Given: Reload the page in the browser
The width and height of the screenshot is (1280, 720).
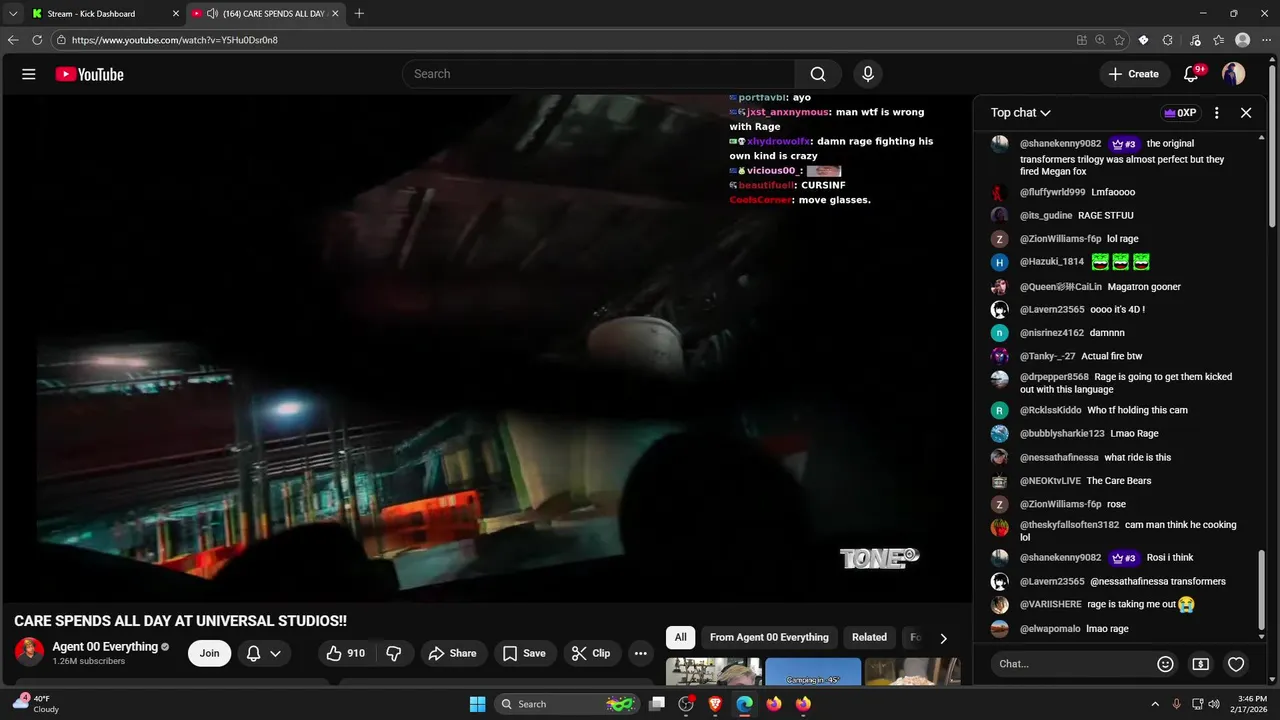Looking at the screenshot, I should pos(37,40).
